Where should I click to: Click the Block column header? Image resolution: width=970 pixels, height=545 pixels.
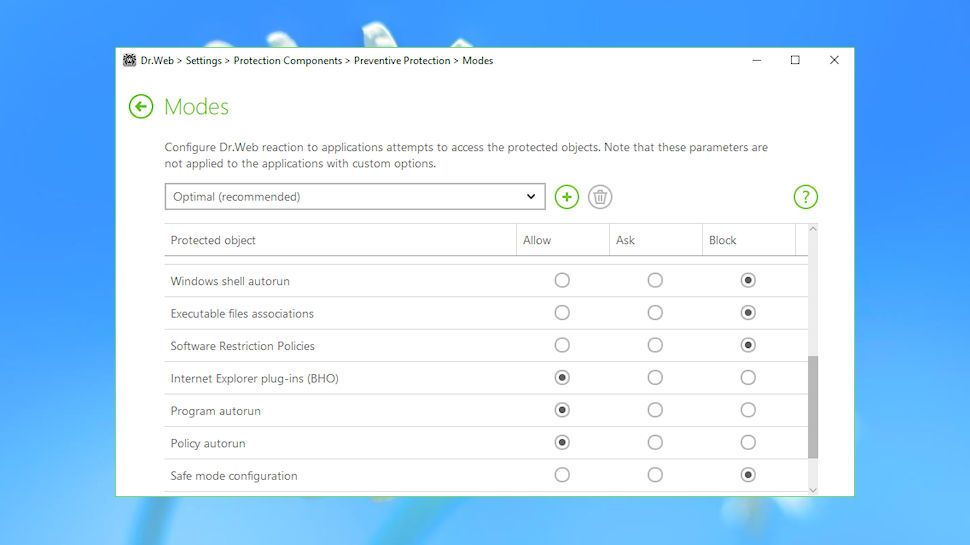pos(749,240)
